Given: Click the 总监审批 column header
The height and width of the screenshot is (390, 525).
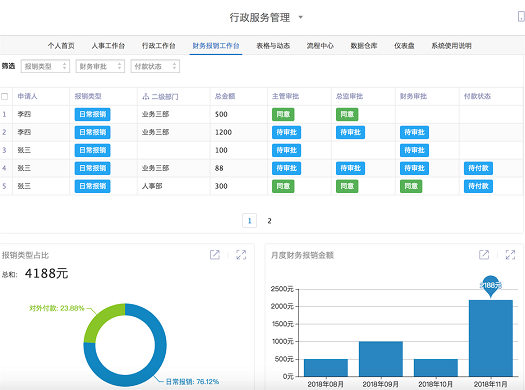Looking at the screenshot, I should [x=349, y=96].
